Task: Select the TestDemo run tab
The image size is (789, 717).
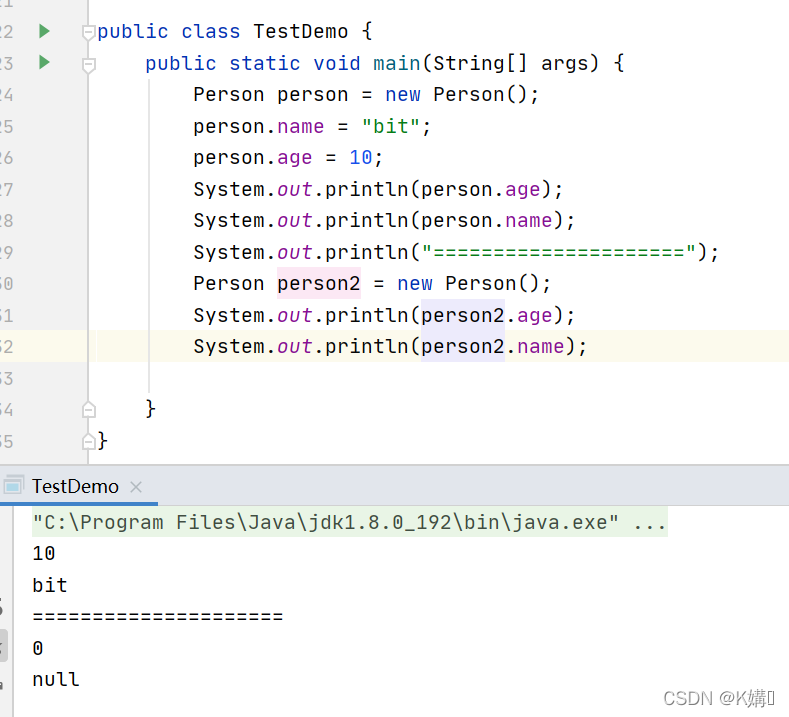Action: 75,486
